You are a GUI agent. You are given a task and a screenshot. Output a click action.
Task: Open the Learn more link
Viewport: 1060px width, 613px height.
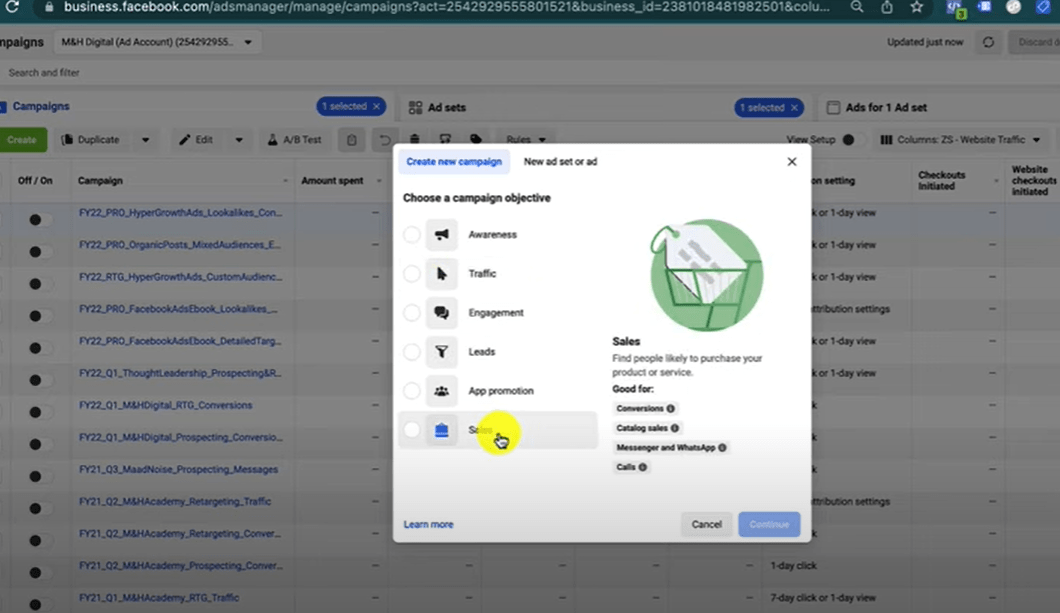tap(429, 524)
